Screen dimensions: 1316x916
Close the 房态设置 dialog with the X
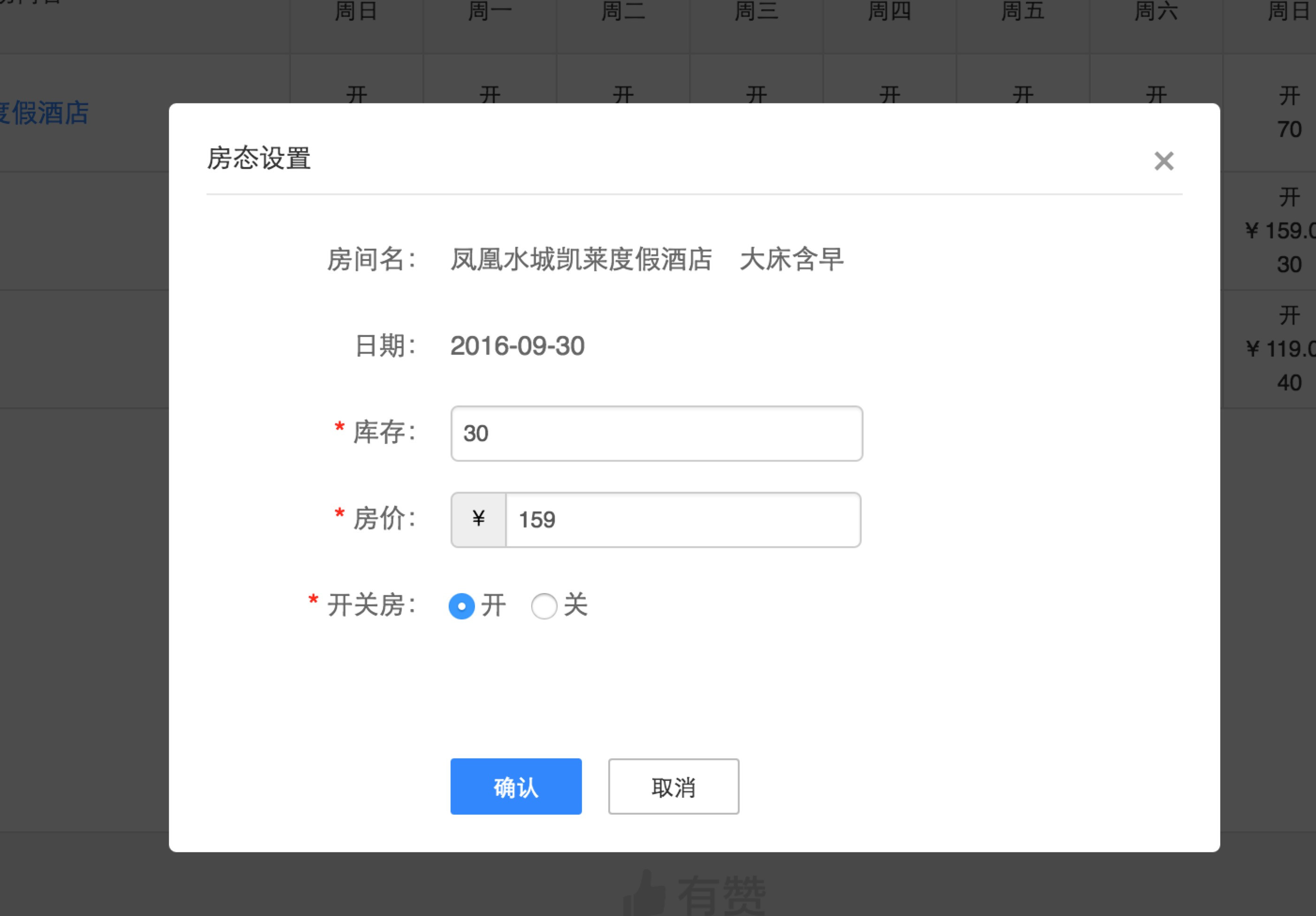[x=1163, y=161]
